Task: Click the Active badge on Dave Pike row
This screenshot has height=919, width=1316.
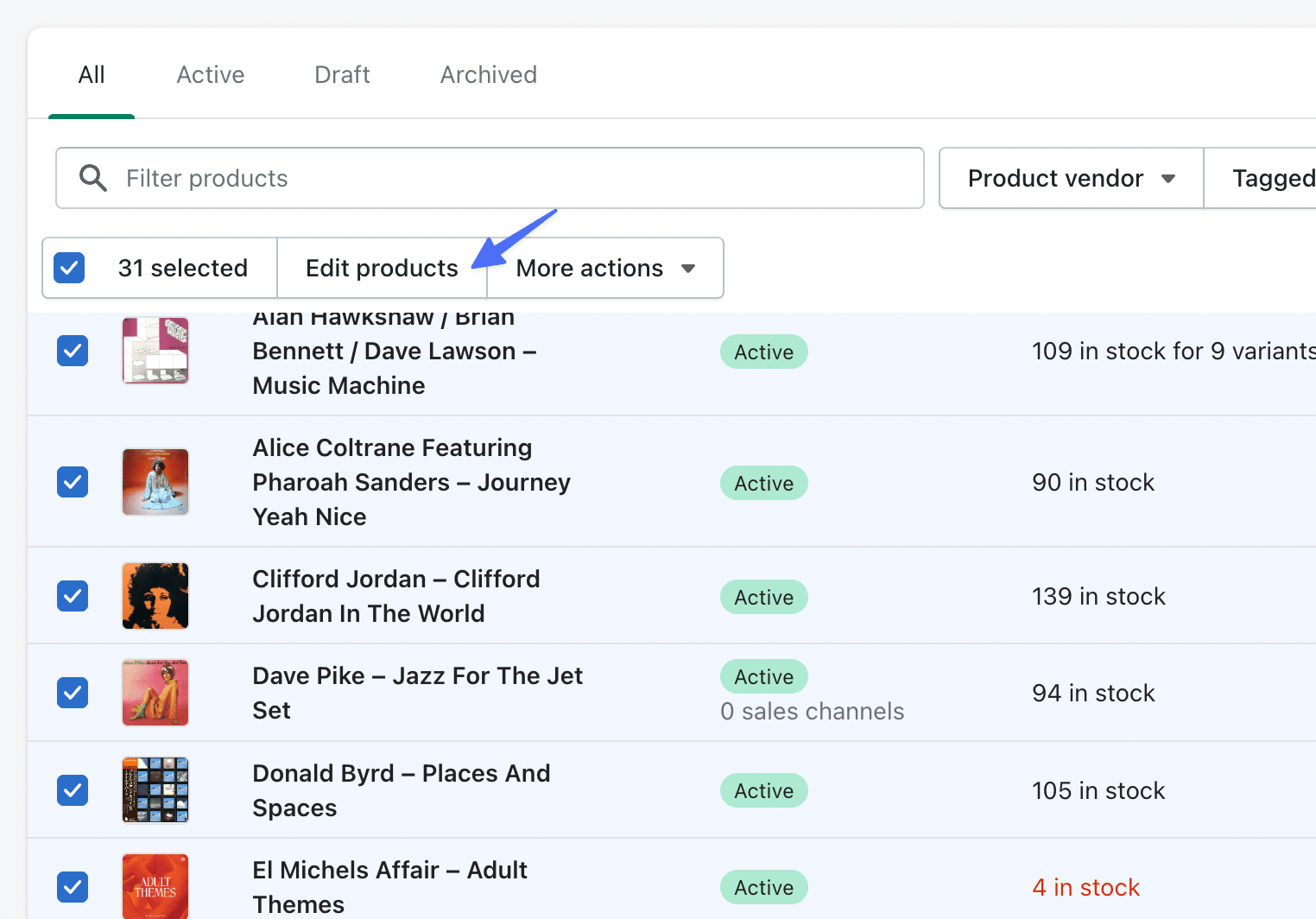Action: (763, 676)
